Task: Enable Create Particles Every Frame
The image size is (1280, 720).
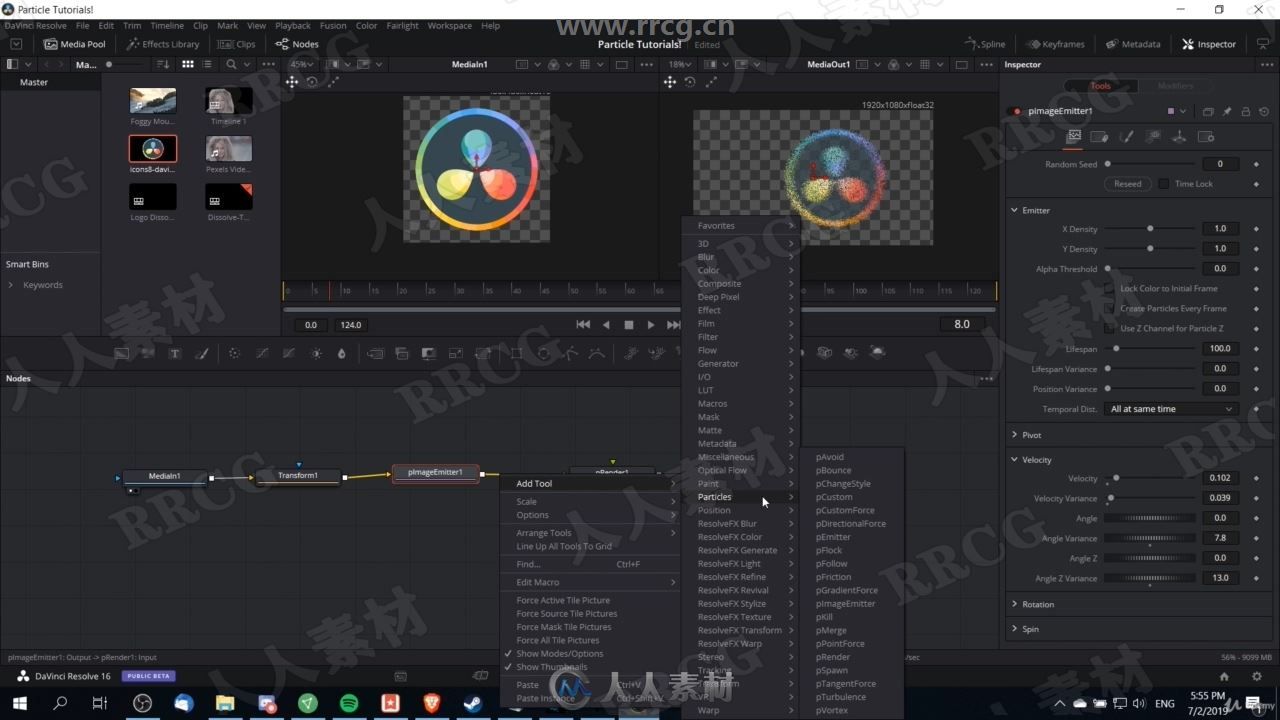Action: tap(1109, 308)
